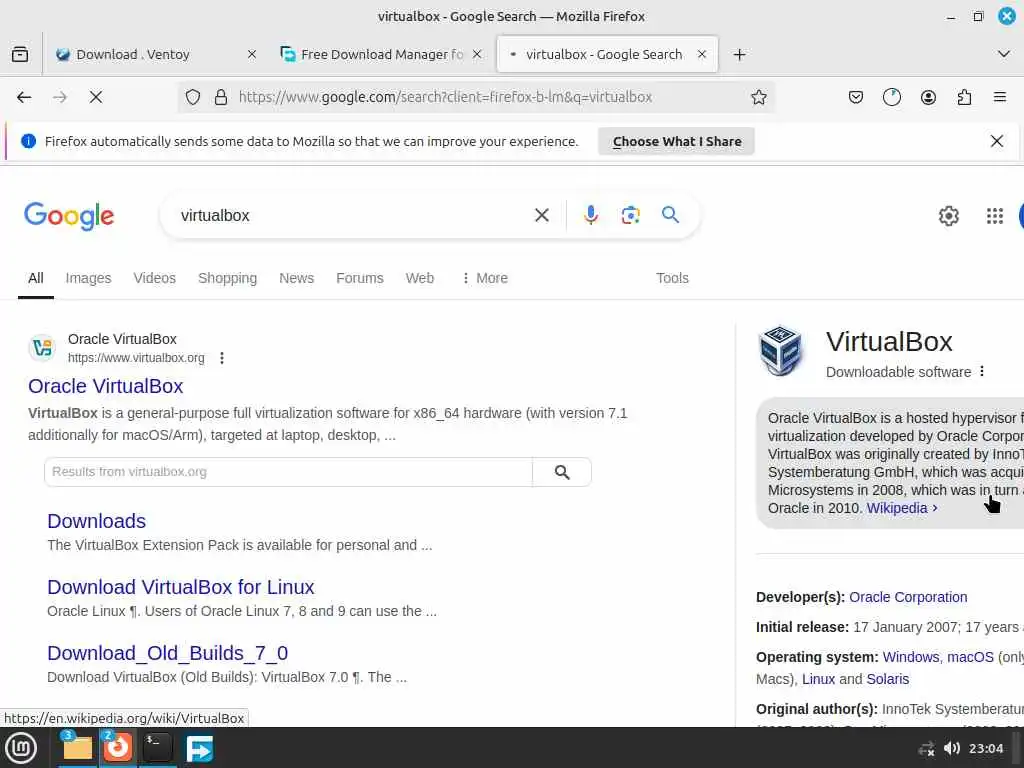Switch to Free Download Manager tab
1024x768 pixels.
pyautogui.click(x=382, y=54)
